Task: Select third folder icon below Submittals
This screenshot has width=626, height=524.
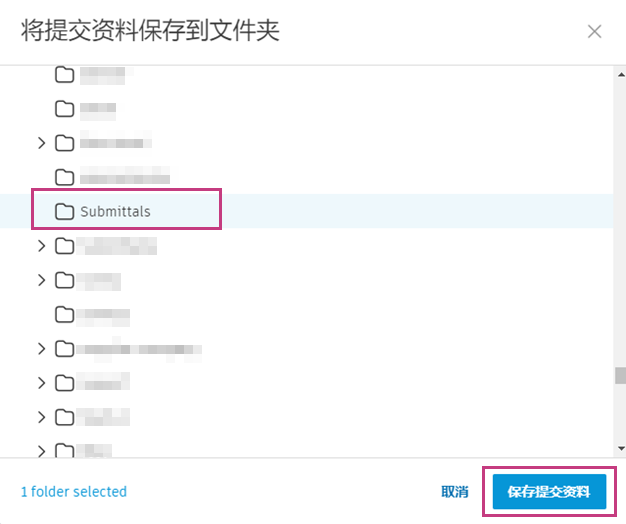Action: 64,314
